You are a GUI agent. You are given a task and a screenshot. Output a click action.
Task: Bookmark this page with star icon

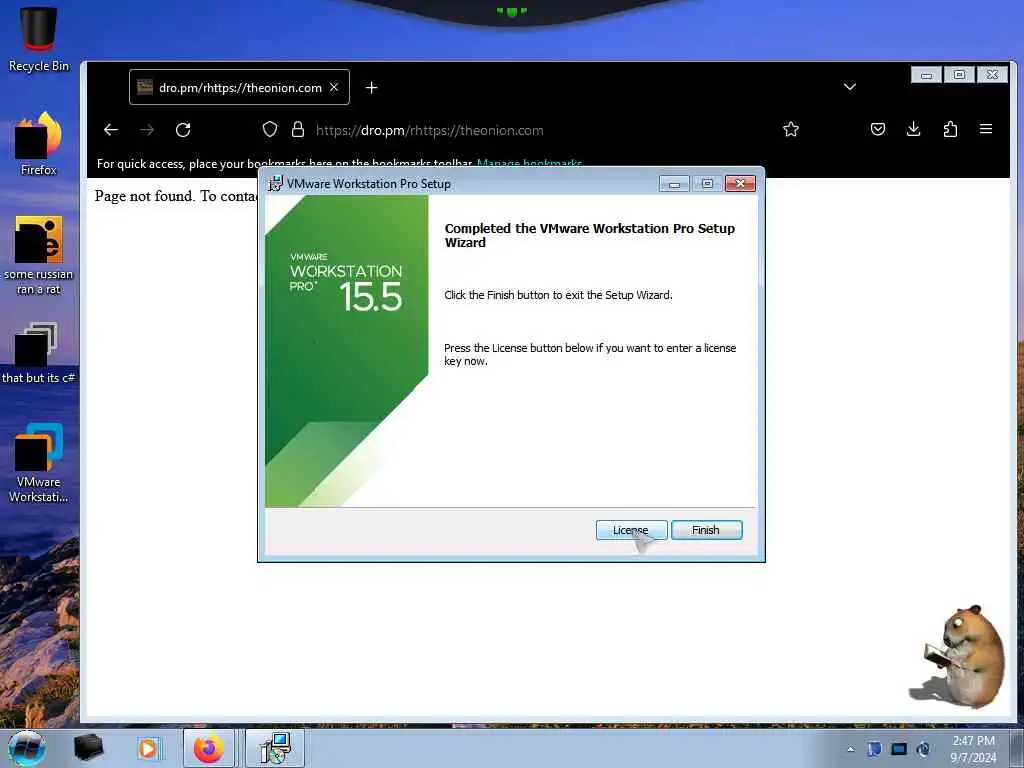tap(791, 129)
